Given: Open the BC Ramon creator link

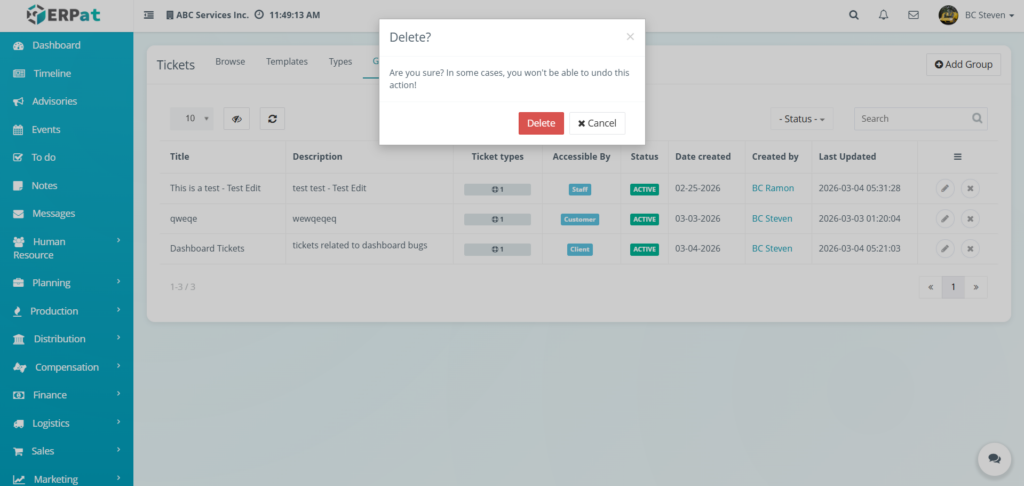Looking at the screenshot, I should [773, 188].
